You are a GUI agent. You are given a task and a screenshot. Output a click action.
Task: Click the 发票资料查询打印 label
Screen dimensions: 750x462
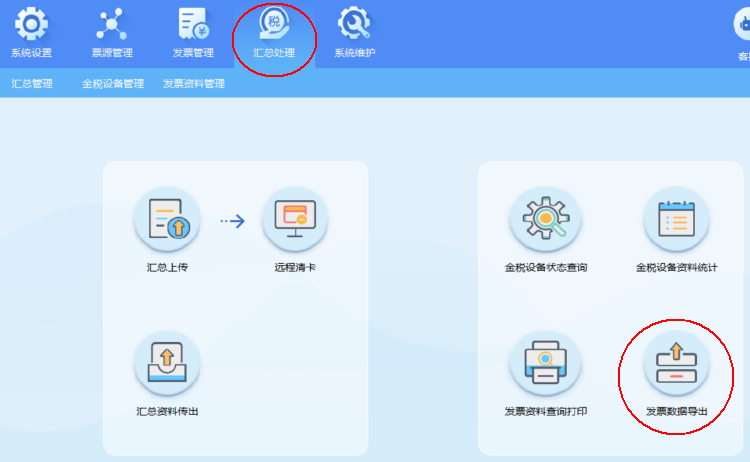point(546,411)
